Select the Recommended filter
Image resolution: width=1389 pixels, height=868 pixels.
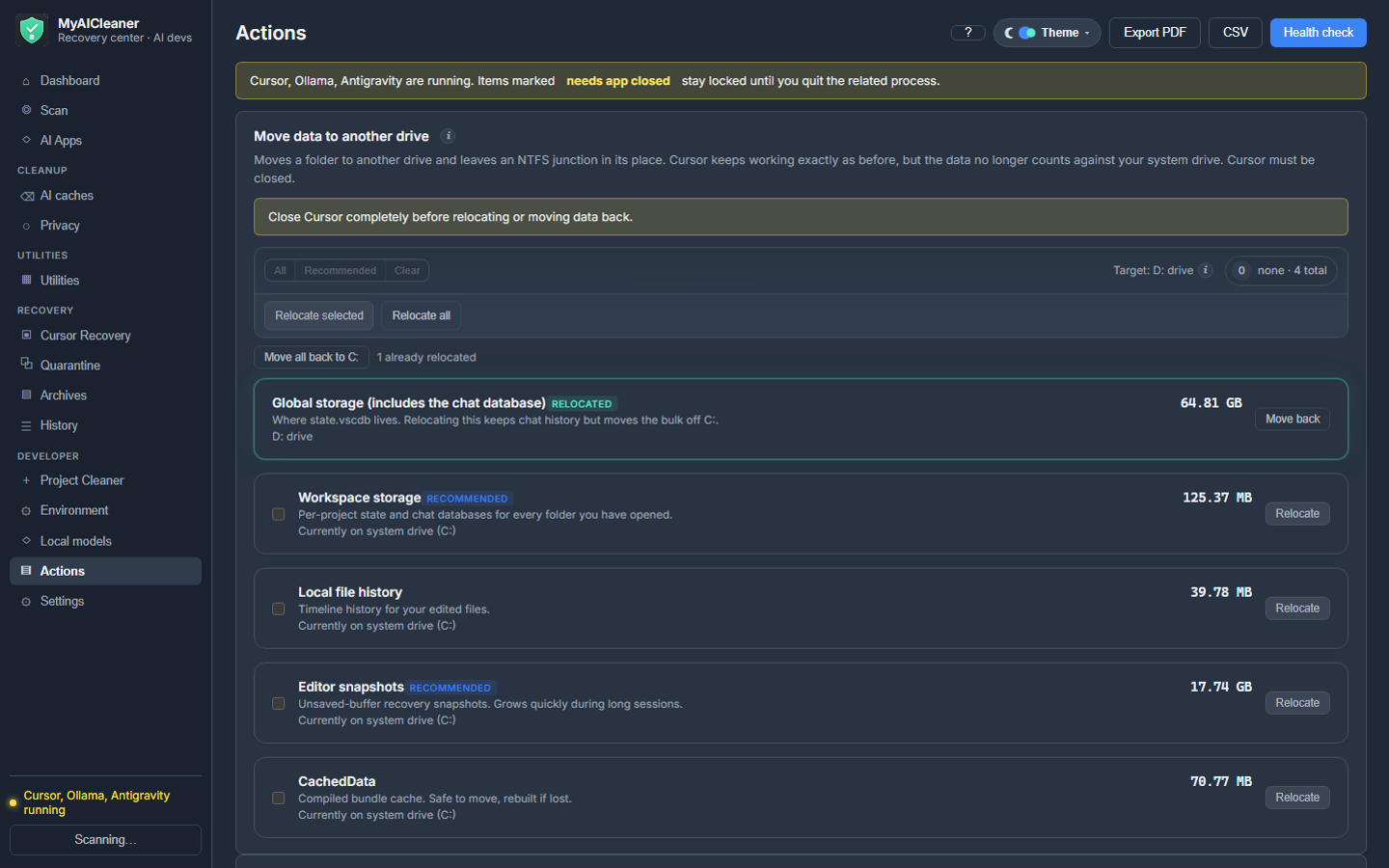340,271
